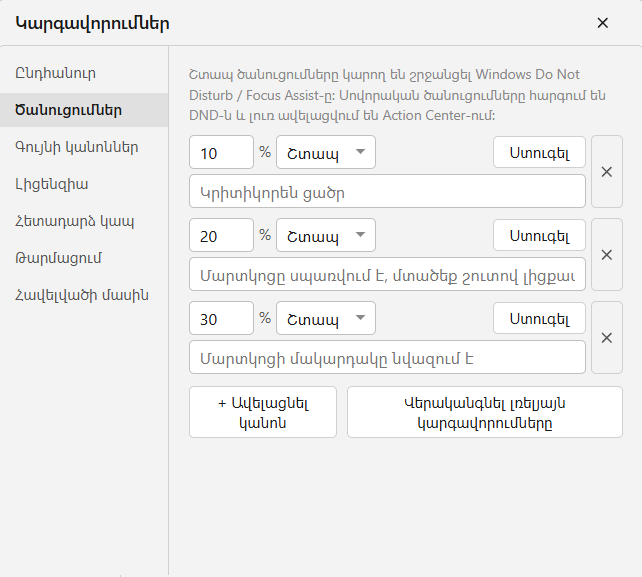Delete the 30% notification rule
This screenshot has height=577, width=642.
[607, 338]
